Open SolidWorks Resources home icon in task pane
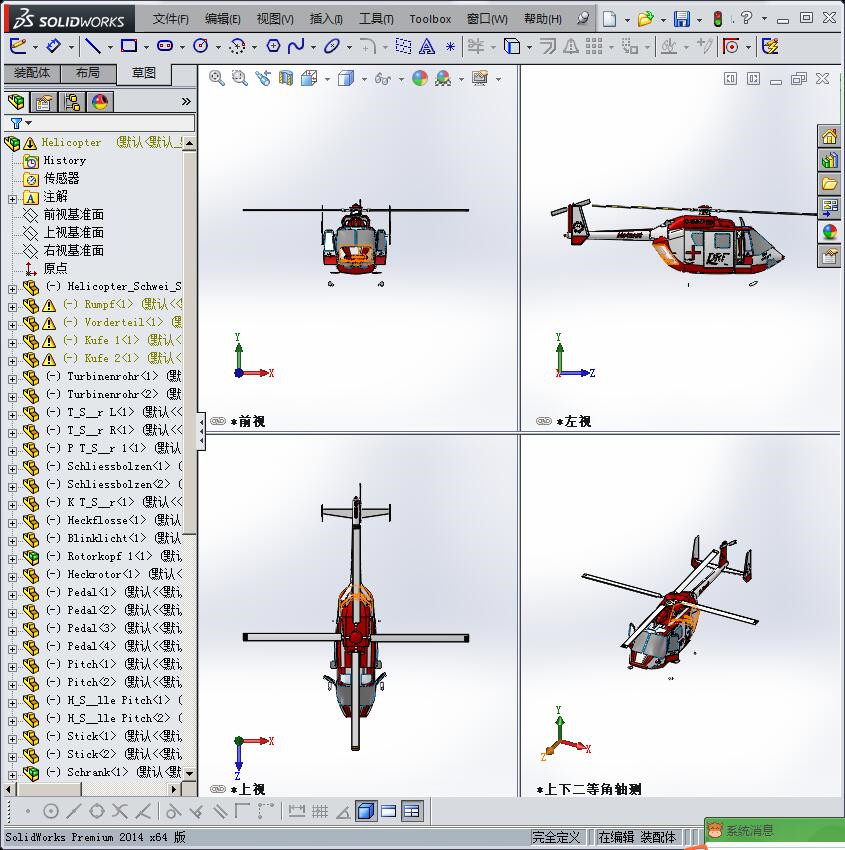The image size is (845, 850). [x=829, y=136]
